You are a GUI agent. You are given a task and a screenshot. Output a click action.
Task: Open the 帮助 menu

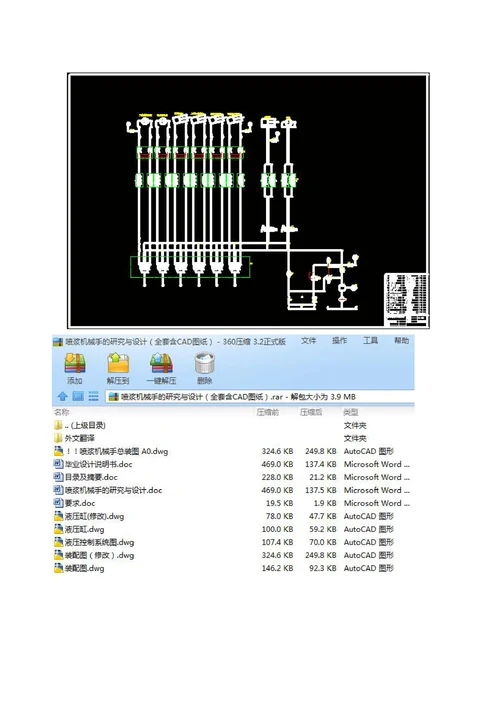pos(401,341)
